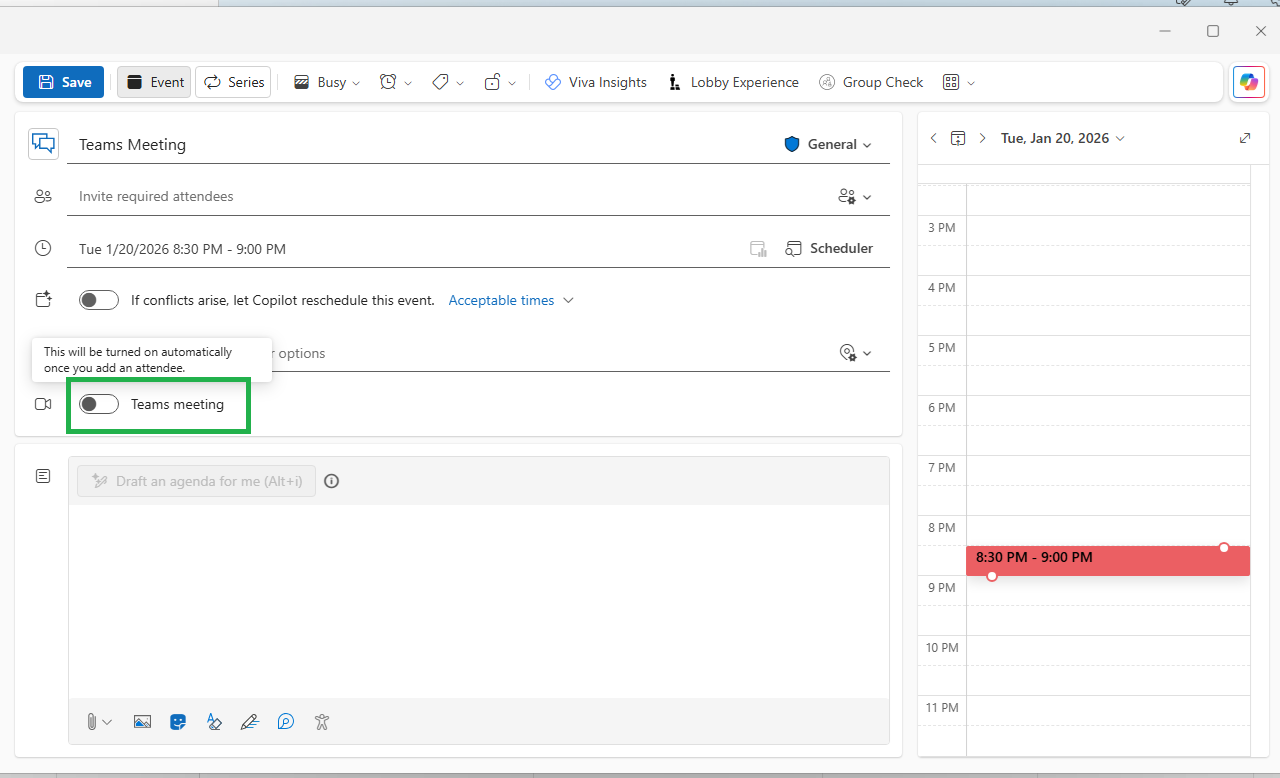Open the more apps grid icon
Screen dimensions: 1280x778
tap(951, 82)
